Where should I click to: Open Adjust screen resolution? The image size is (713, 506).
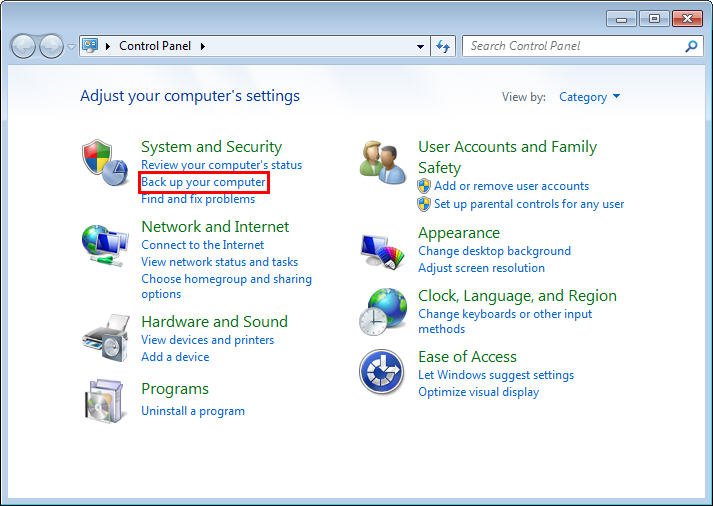481,268
